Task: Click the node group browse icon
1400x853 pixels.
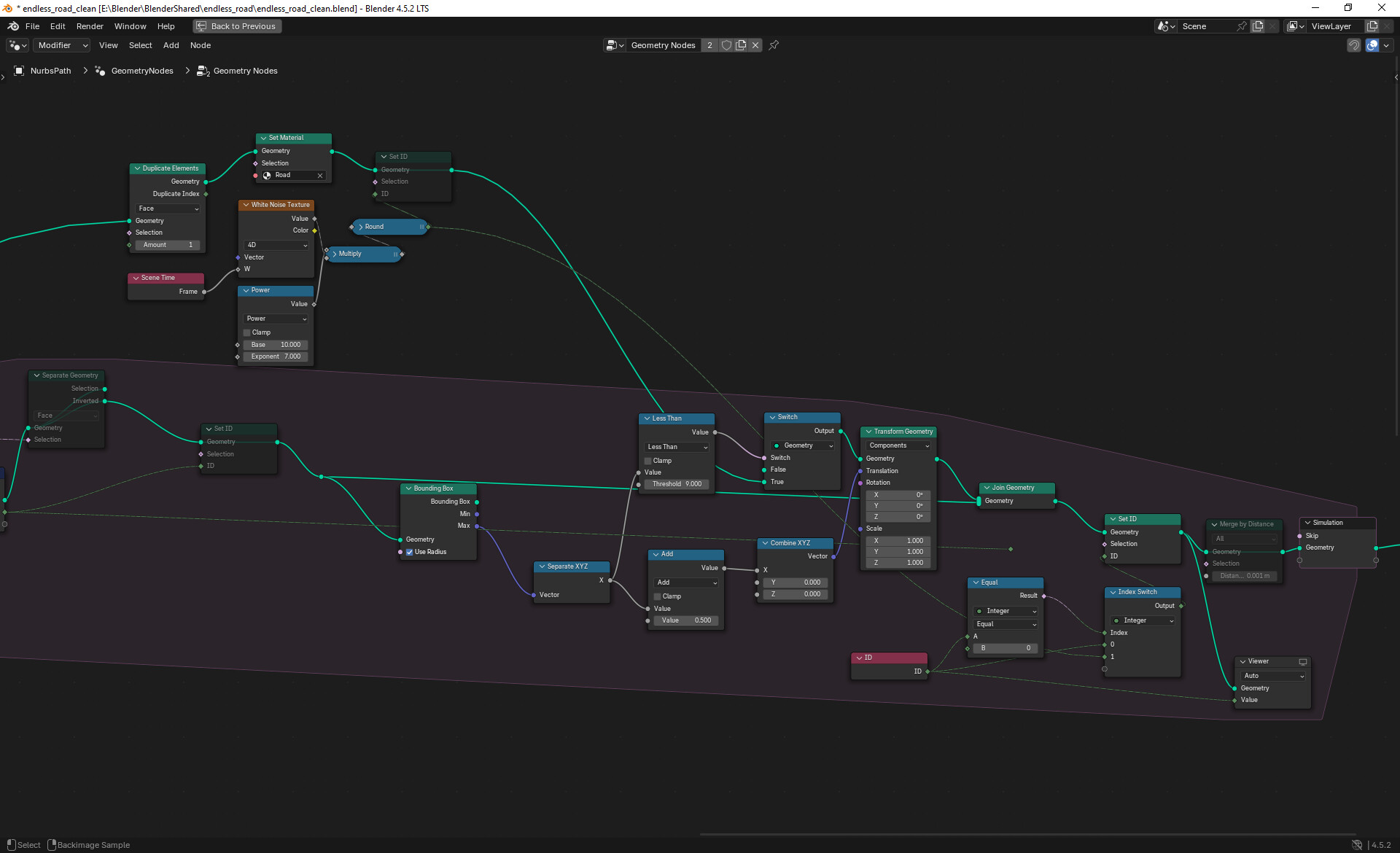Action: click(615, 45)
